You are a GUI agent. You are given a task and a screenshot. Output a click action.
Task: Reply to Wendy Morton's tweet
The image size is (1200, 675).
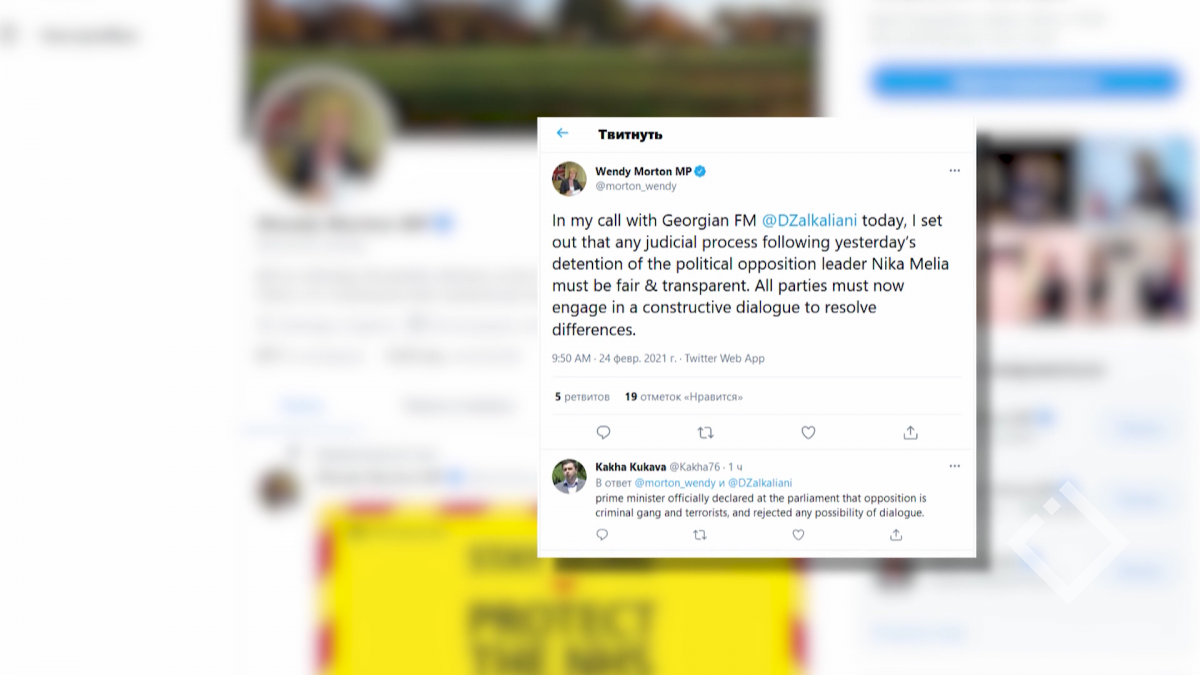[x=603, y=433]
